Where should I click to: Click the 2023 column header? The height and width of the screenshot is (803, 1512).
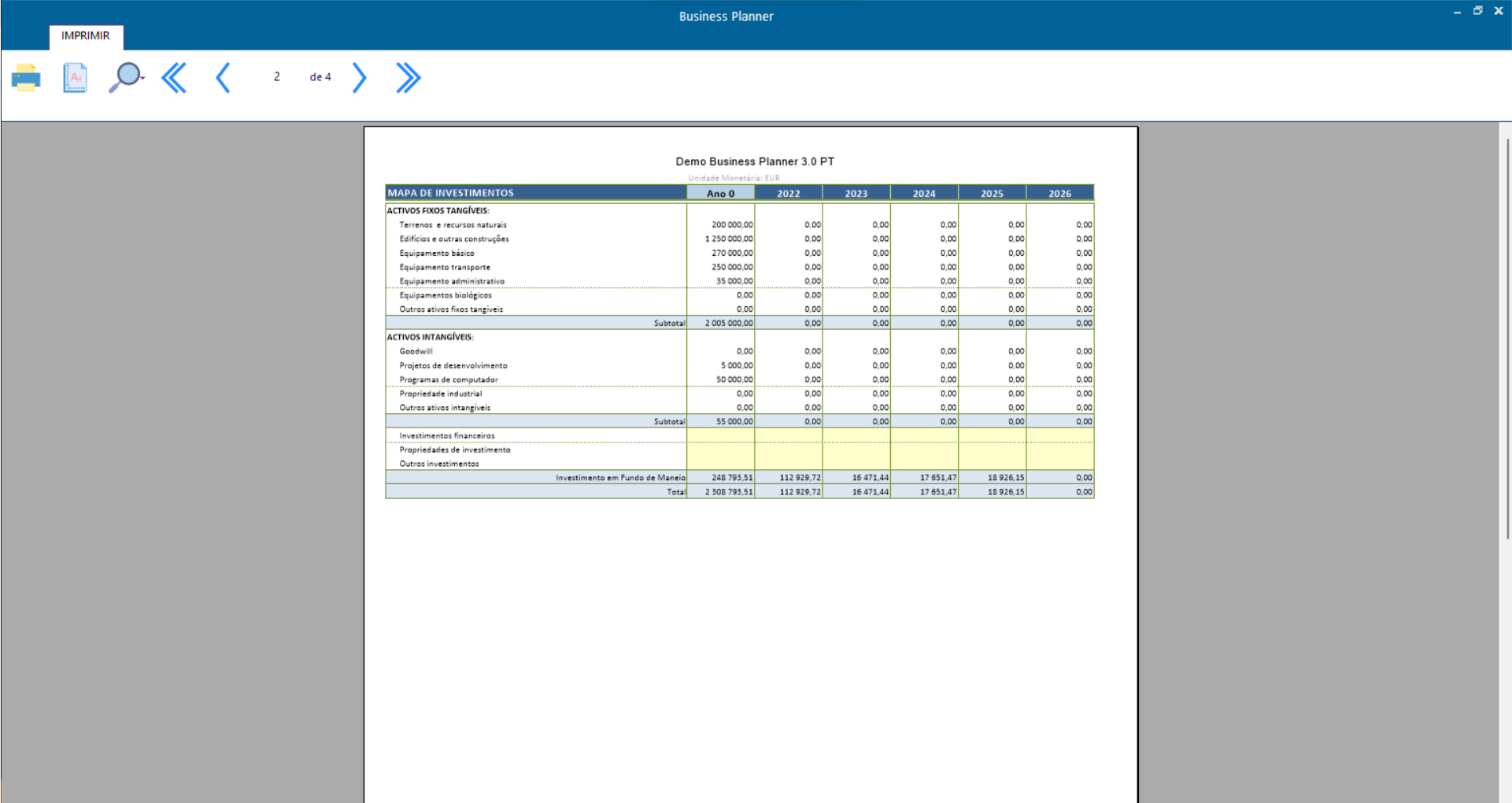tap(856, 193)
